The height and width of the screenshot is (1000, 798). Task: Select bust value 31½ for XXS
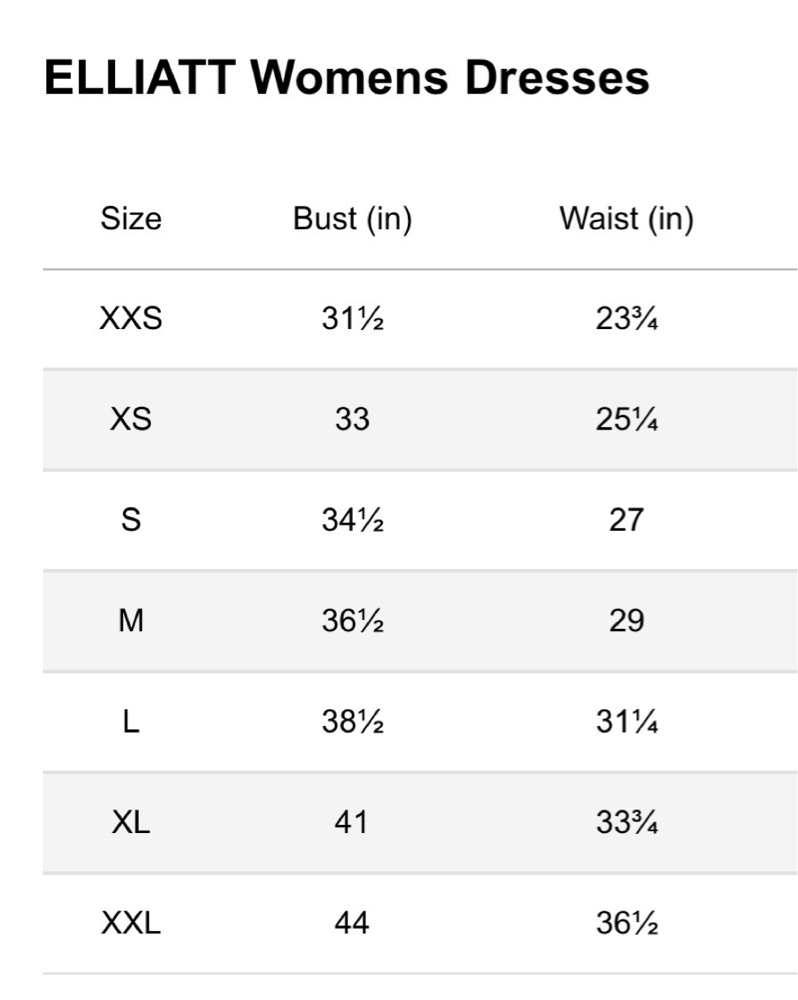coord(353,318)
